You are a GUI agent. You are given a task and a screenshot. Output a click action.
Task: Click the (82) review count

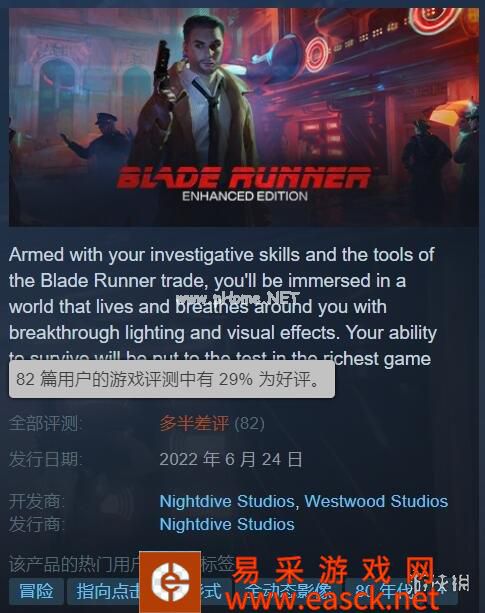coord(250,423)
